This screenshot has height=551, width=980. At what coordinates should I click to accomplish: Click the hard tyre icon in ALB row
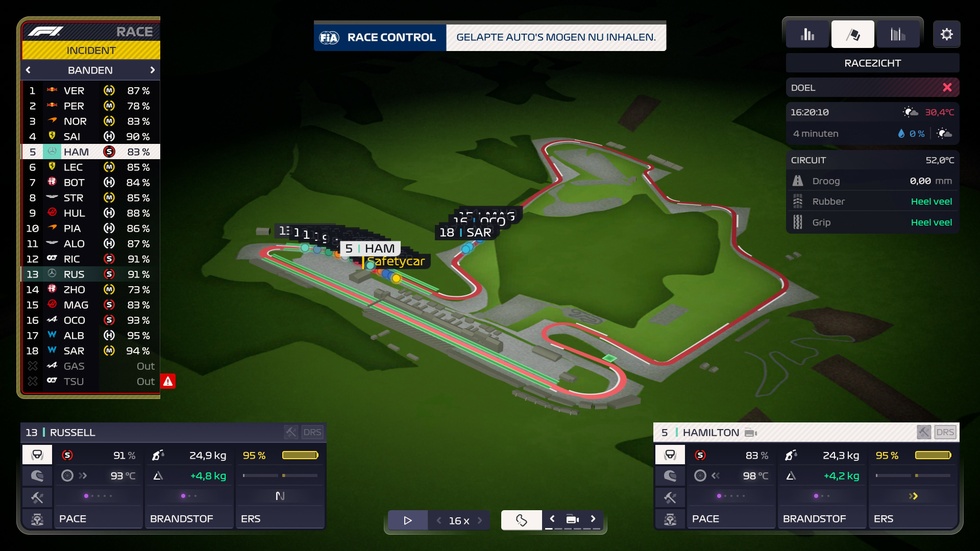[109, 335]
